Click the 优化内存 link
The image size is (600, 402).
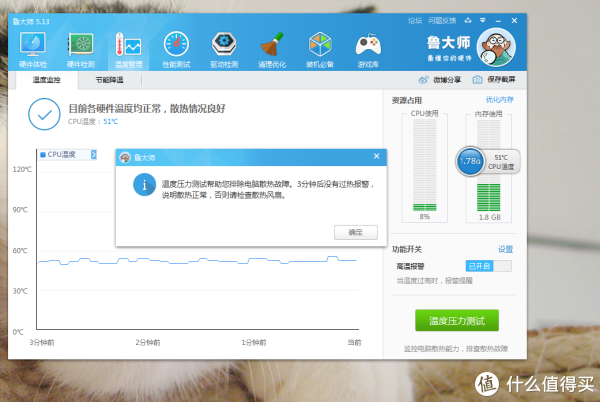pyautogui.click(x=499, y=100)
